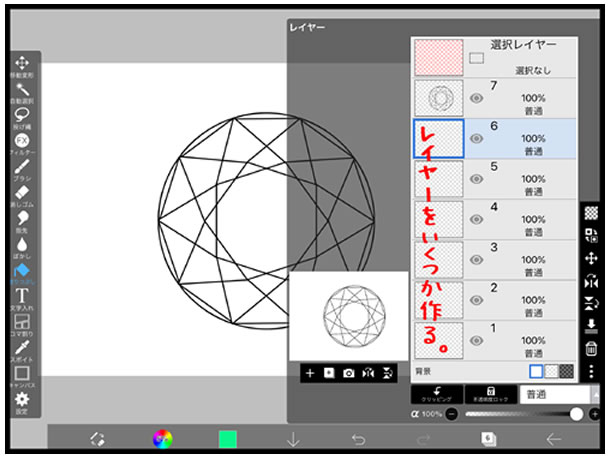Click the green color swatch
610x459 pixels.
[x=228, y=439]
